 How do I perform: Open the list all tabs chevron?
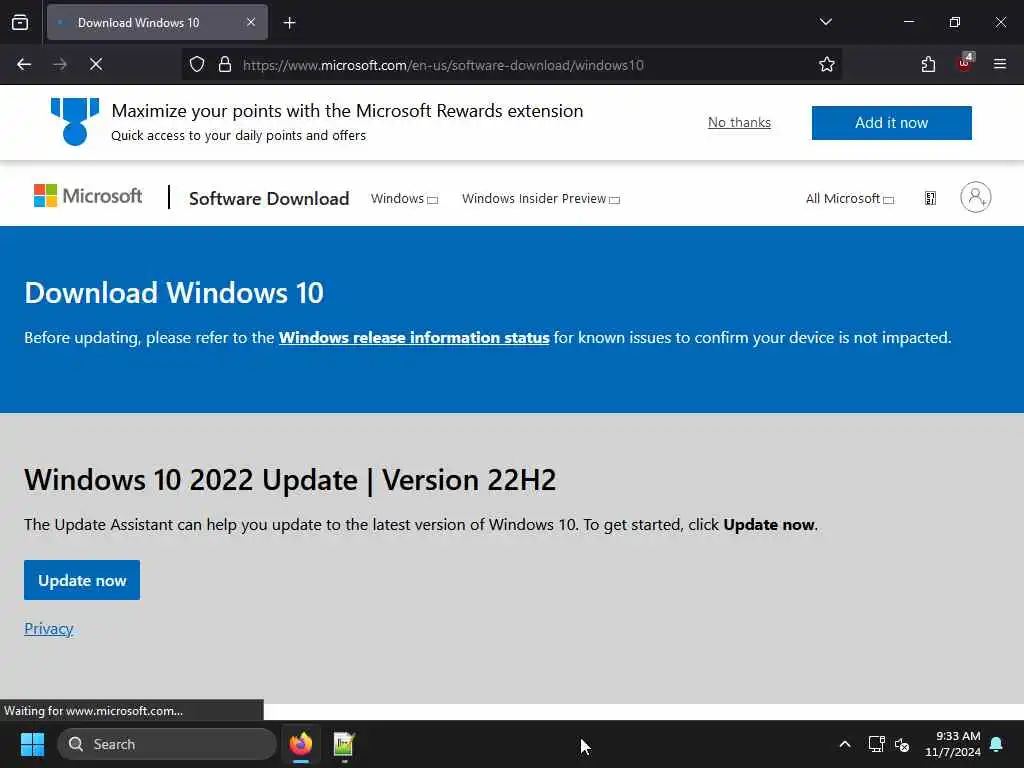[825, 22]
